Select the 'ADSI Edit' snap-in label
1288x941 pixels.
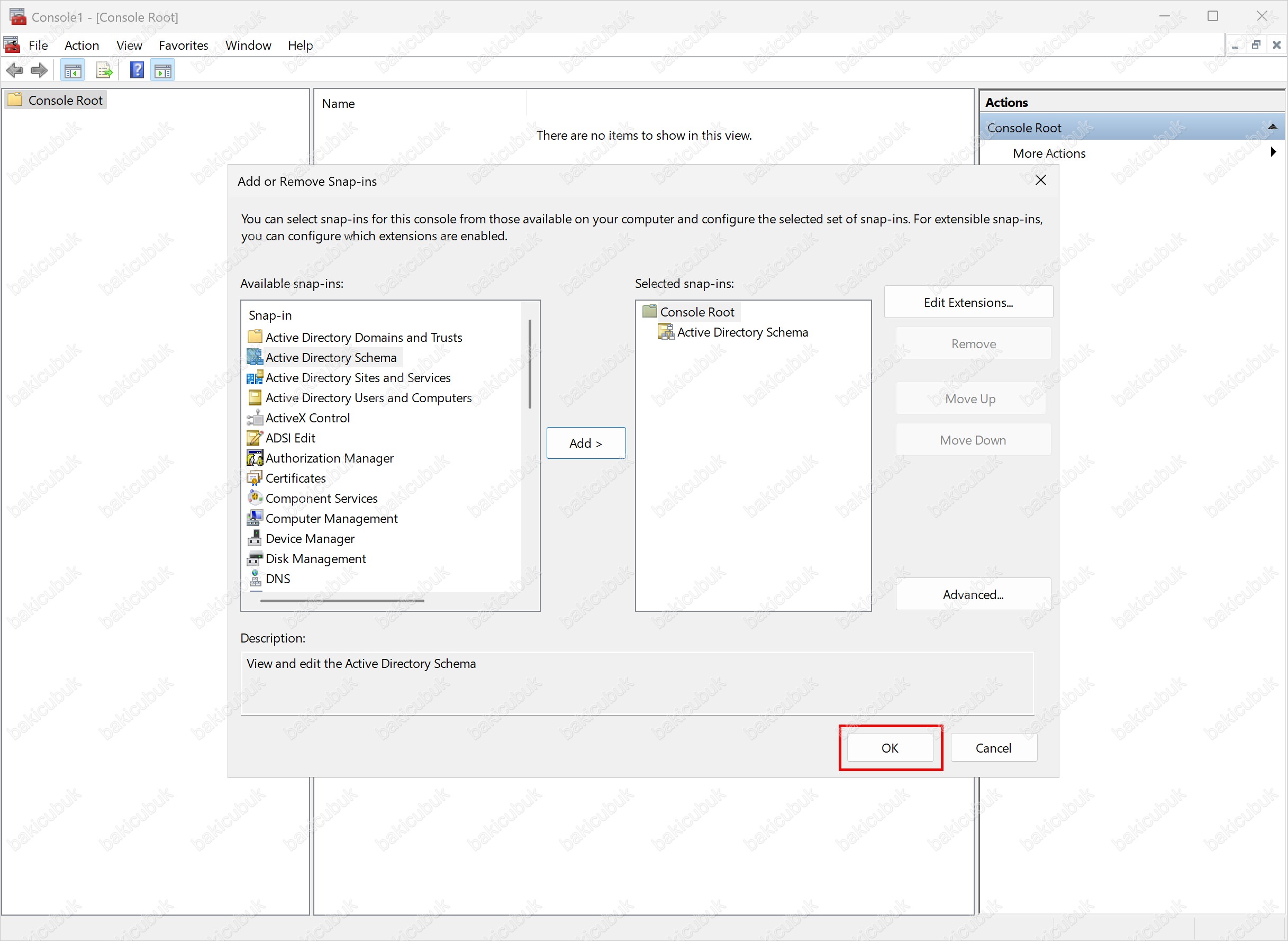(x=291, y=438)
